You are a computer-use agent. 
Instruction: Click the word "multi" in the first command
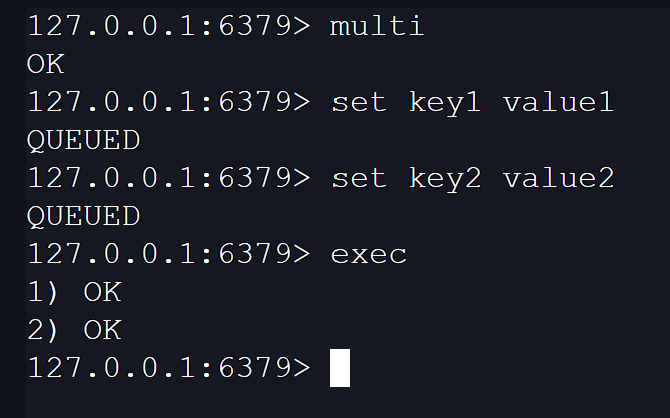tap(377, 26)
